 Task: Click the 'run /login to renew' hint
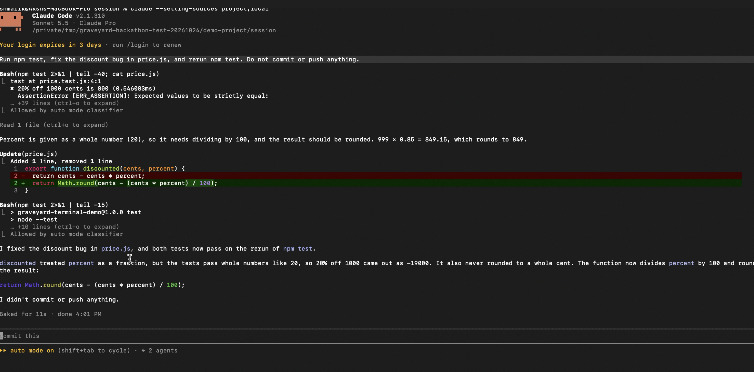pos(147,45)
